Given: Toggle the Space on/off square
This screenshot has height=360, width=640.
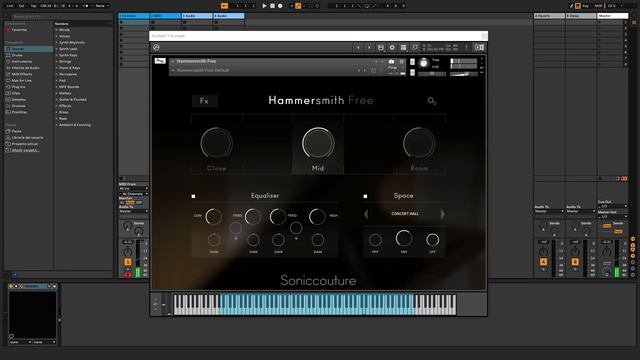Looking at the screenshot, I should [x=365, y=196].
